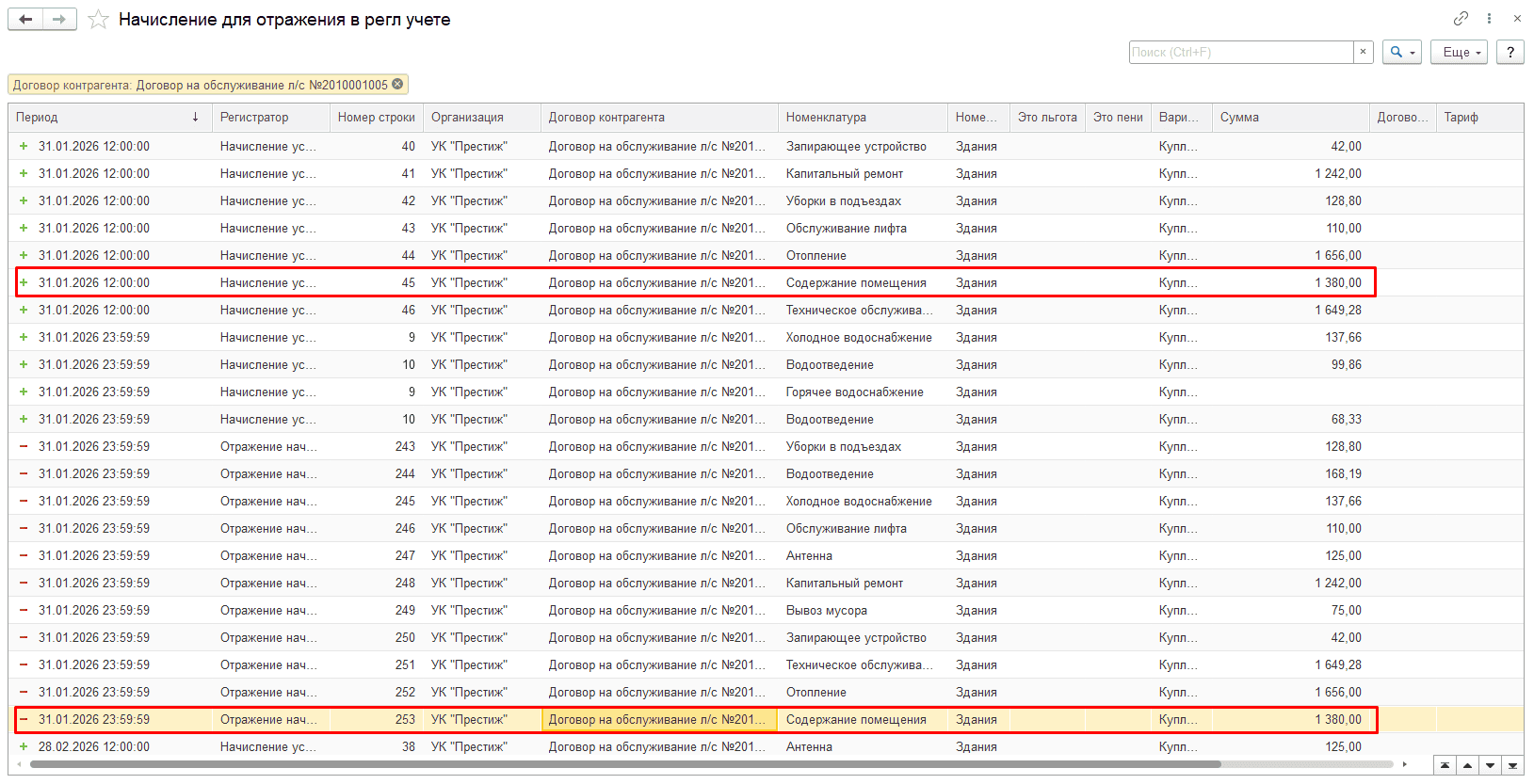Click the forward navigation arrow
1534x784 pixels.
coord(59,20)
